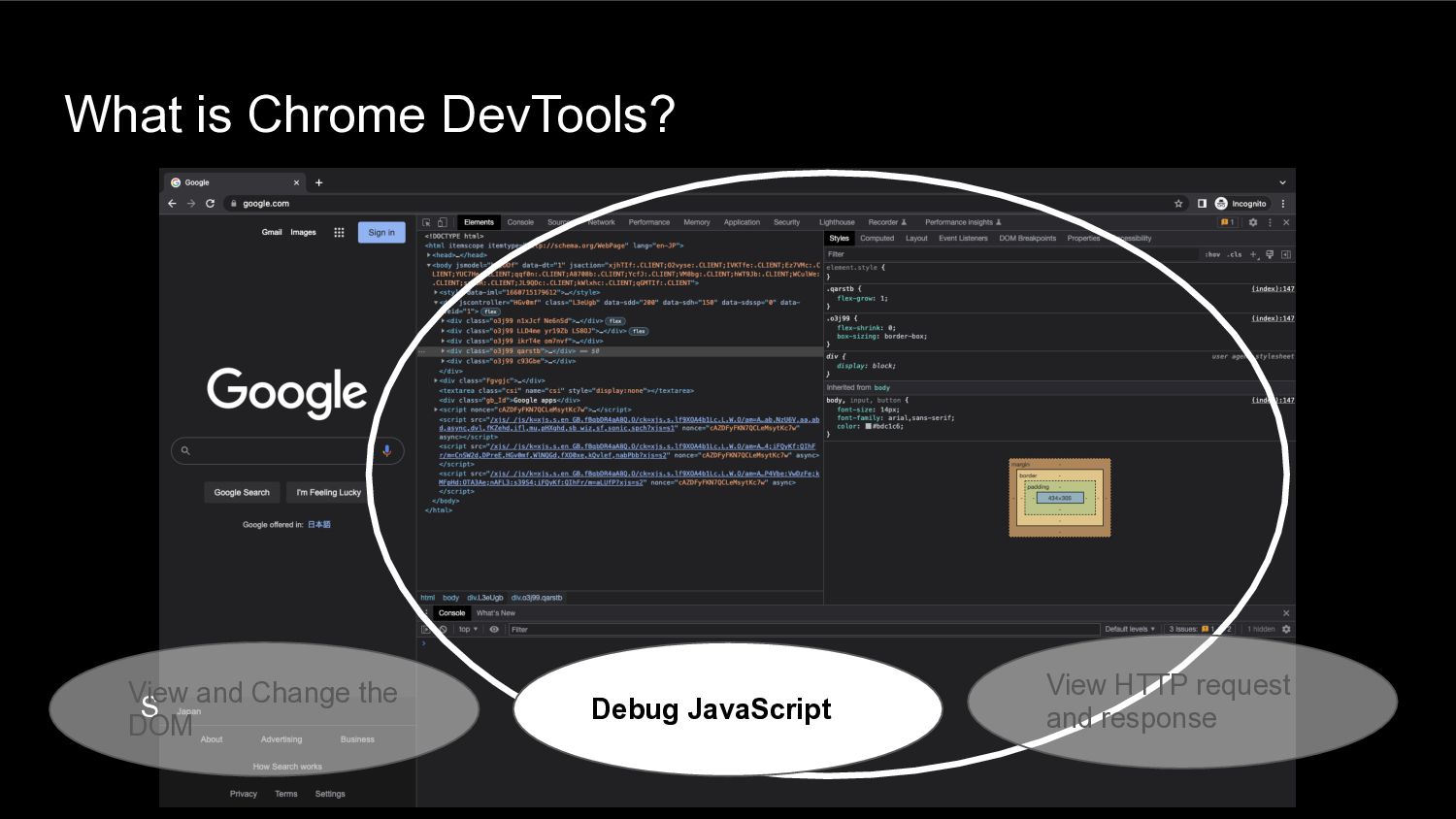Screen dimensions: 1456x819
Task: Clear console with the block icon
Action: point(443,629)
